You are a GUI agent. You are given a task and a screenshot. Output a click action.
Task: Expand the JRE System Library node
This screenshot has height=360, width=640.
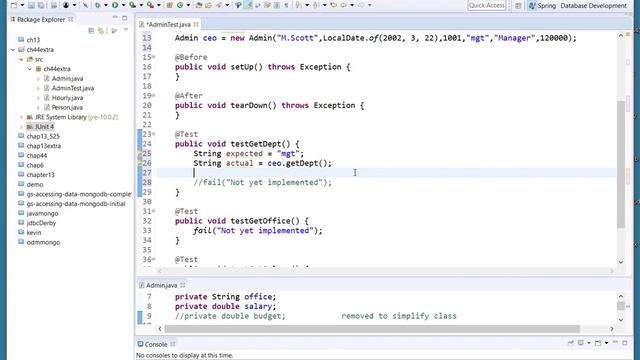[22, 117]
